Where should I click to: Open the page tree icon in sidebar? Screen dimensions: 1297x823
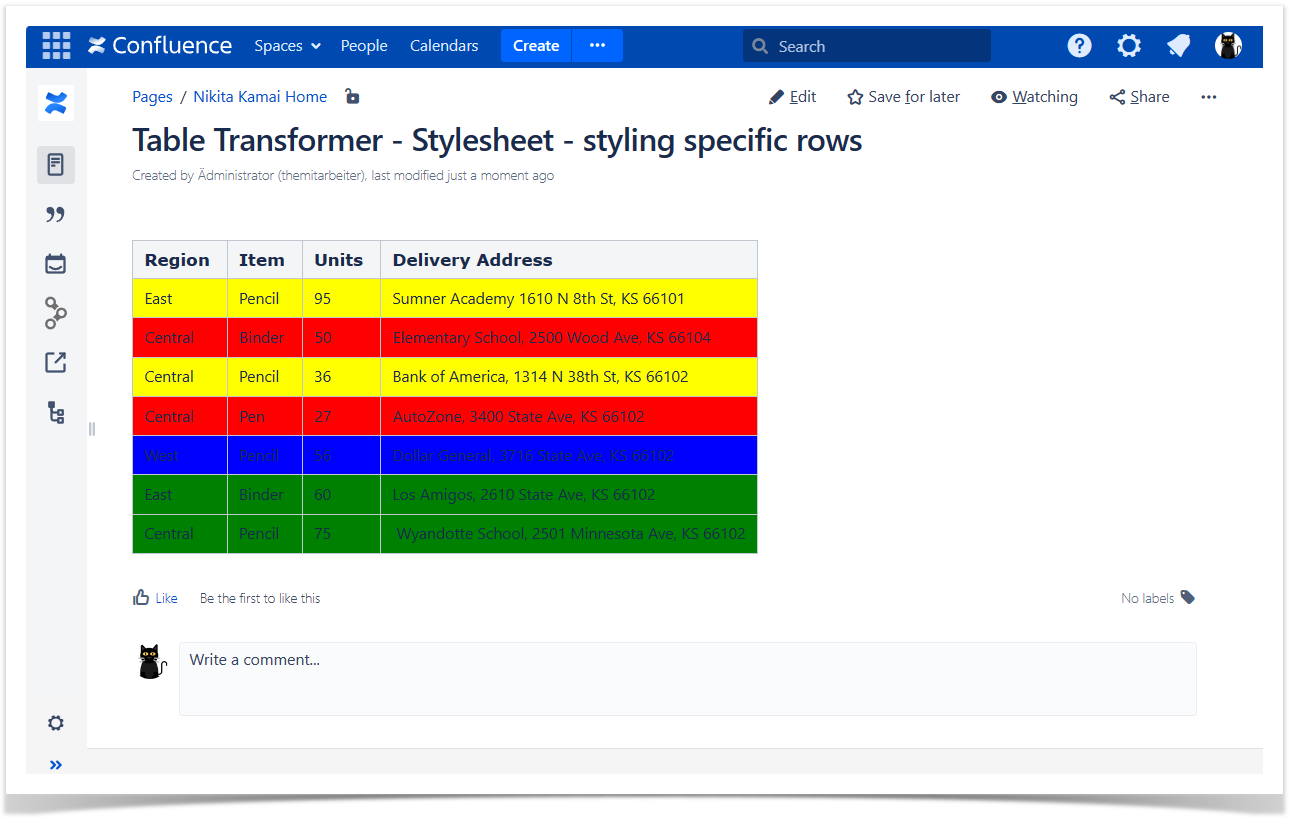[56, 412]
